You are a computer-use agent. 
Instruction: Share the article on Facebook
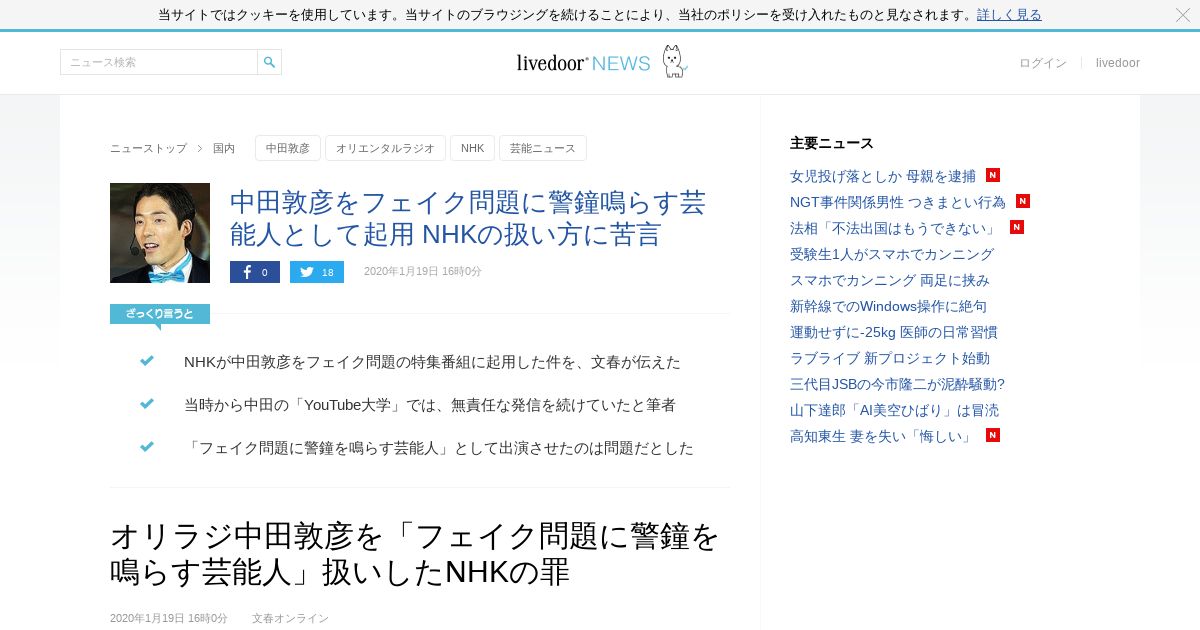255,272
